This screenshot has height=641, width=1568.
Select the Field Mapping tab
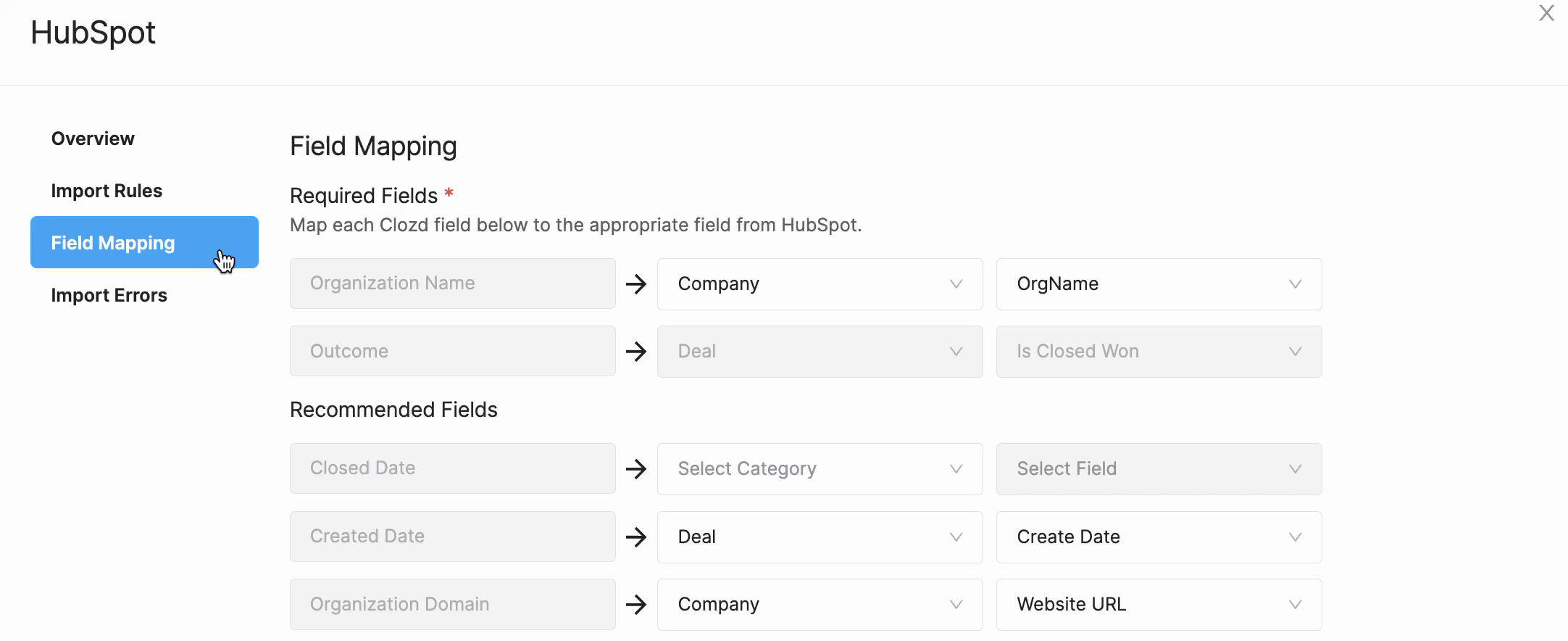pos(144,242)
